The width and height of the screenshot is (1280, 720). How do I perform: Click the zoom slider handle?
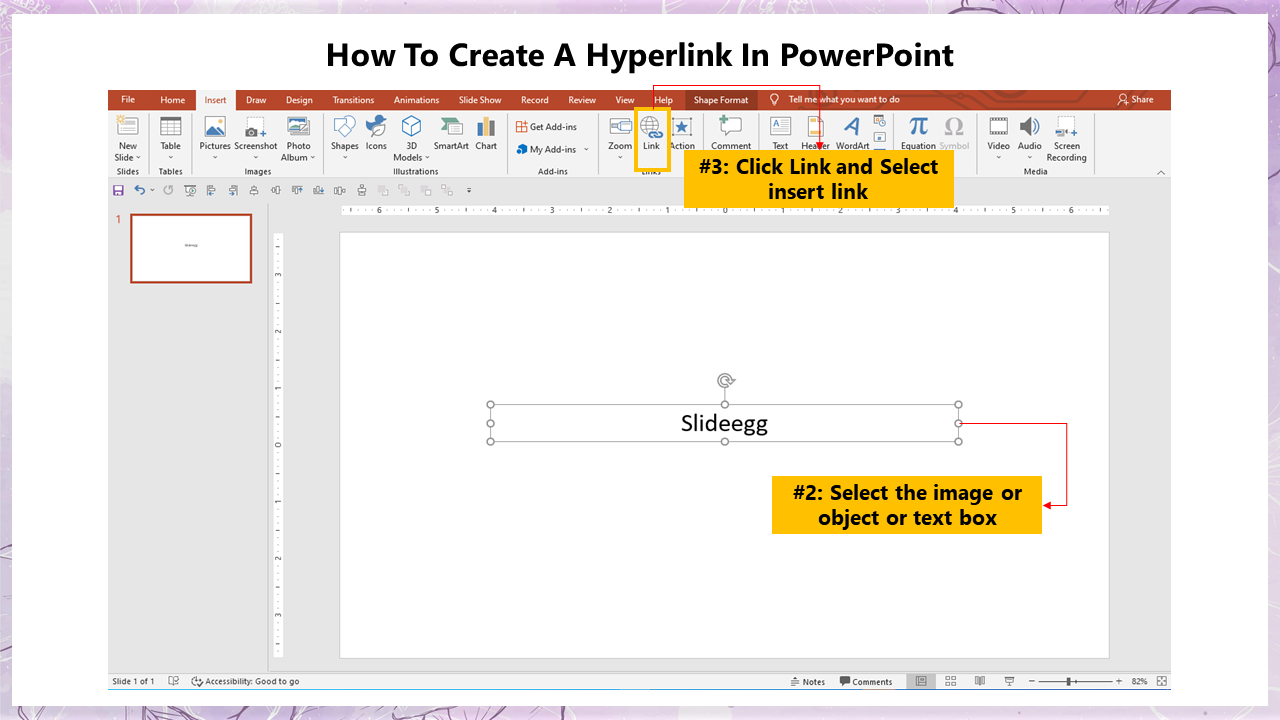coord(1069,681)
